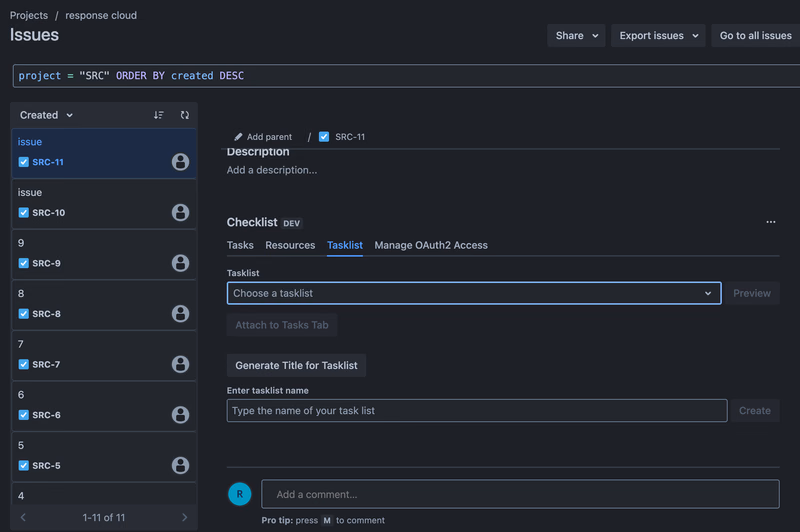Screen dimensions: 800x532
Task: Select issue SRC-8 in the list
Action: pyautogui.click(x=104, y=305)
